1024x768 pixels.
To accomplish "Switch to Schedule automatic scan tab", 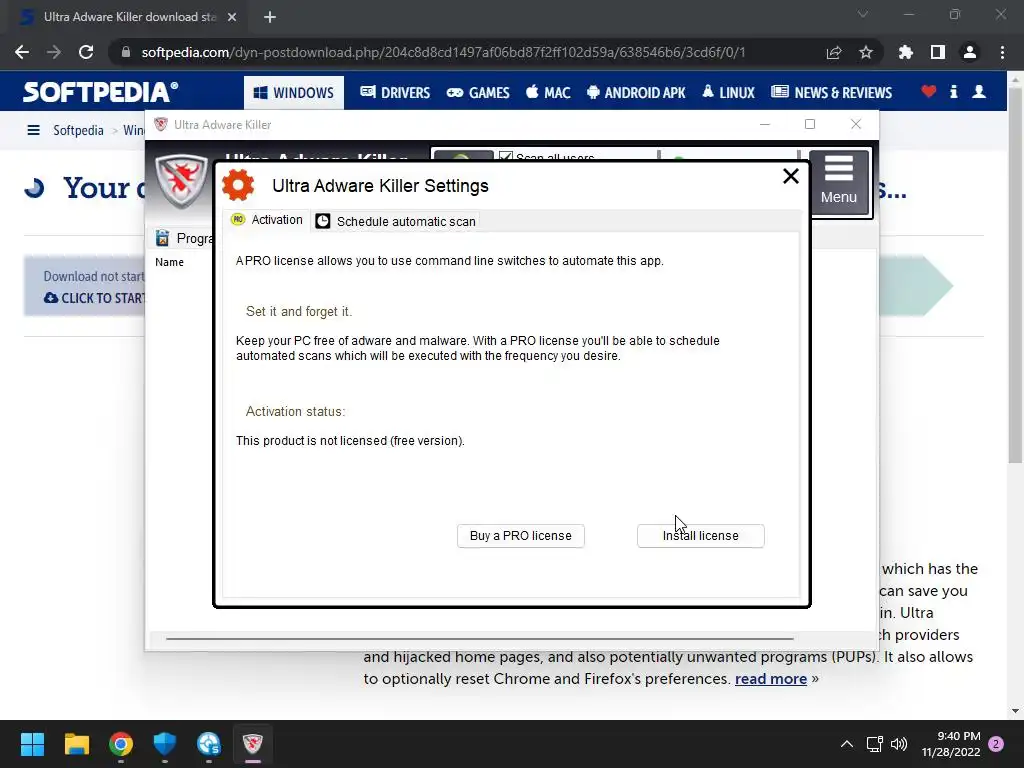I will tap(396, 221).
